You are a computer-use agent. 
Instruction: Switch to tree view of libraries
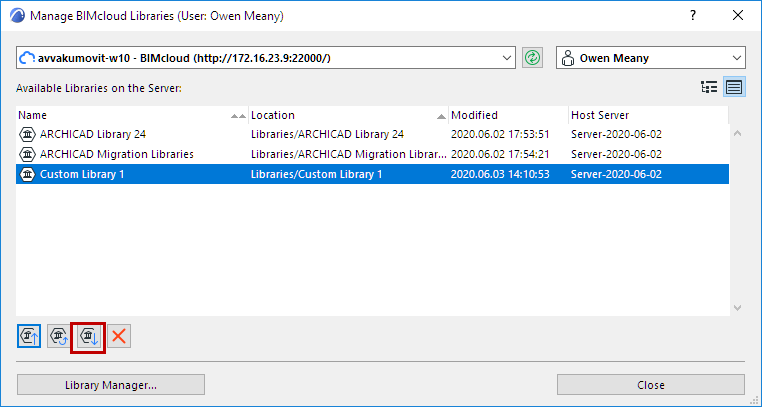coord(709,87)
